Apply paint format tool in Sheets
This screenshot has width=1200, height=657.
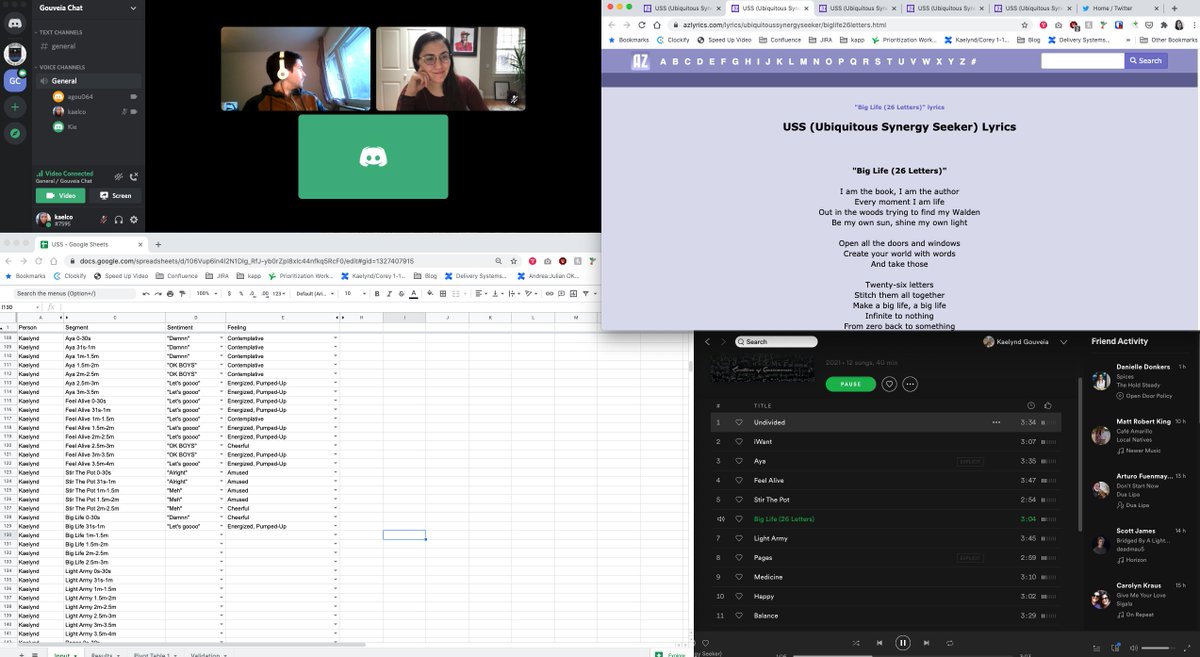[182, 293]
